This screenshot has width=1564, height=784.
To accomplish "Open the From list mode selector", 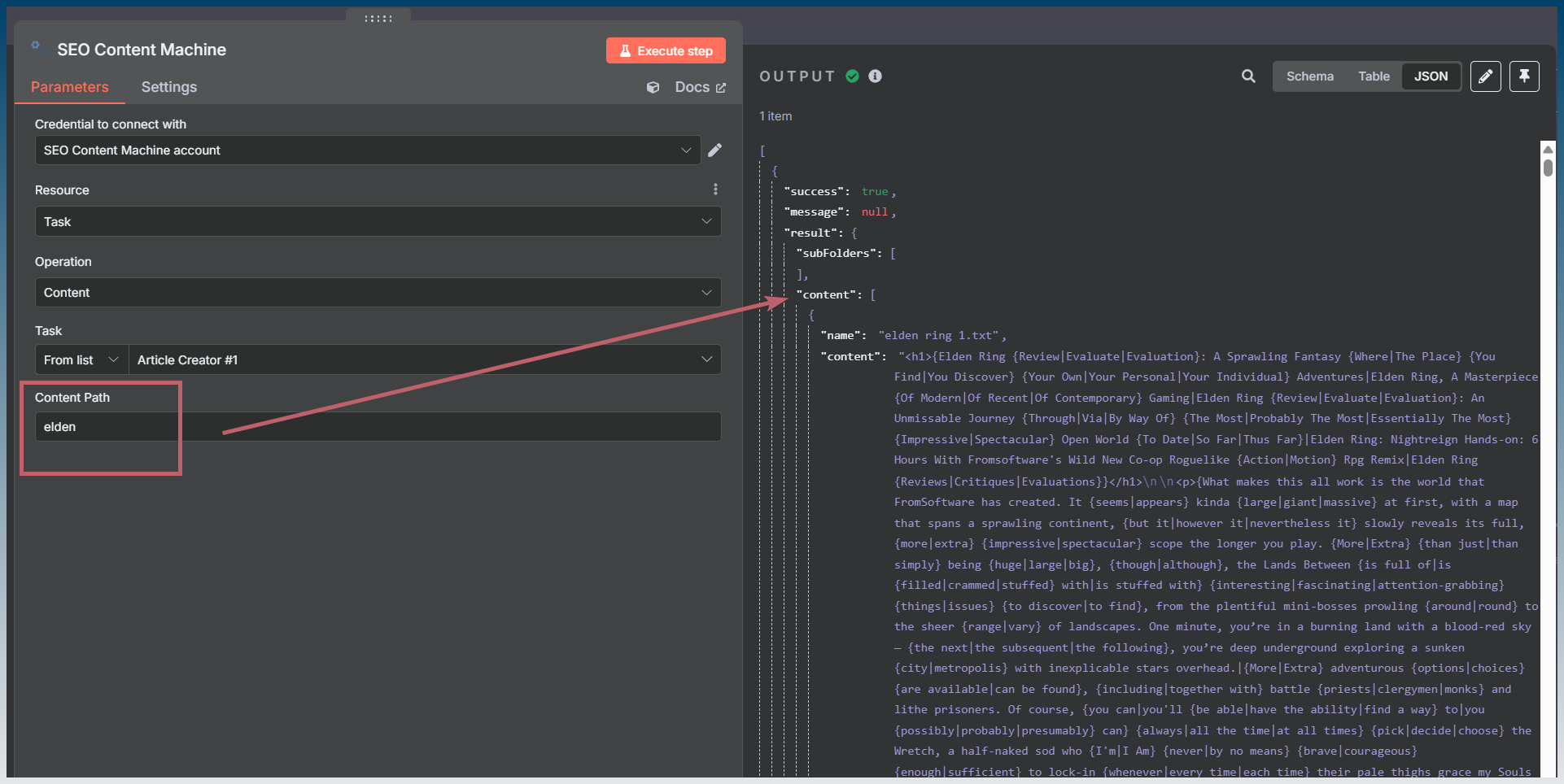I will pos(81,359).
